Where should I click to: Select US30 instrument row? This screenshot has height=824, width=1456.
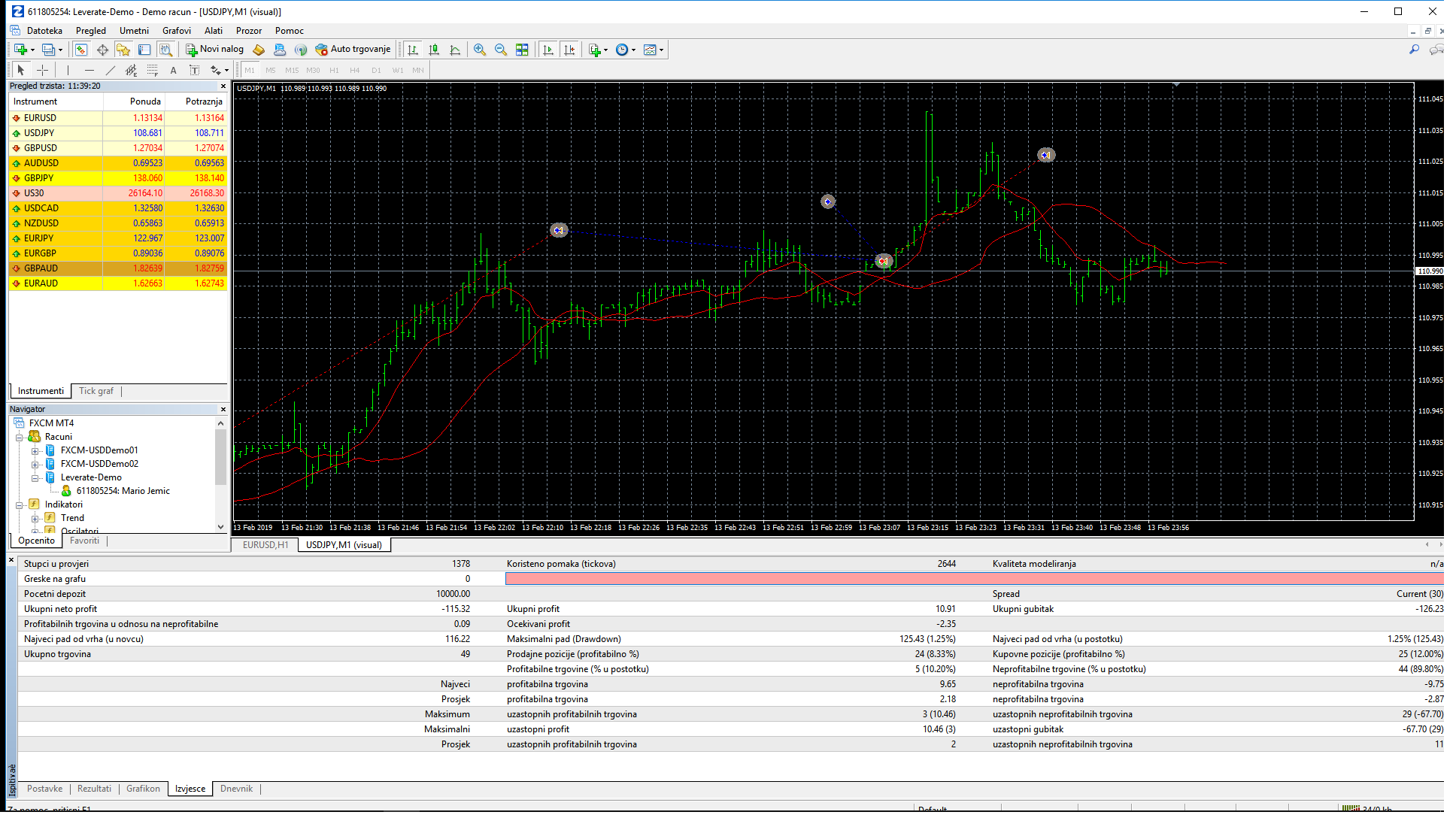[117, 193]
